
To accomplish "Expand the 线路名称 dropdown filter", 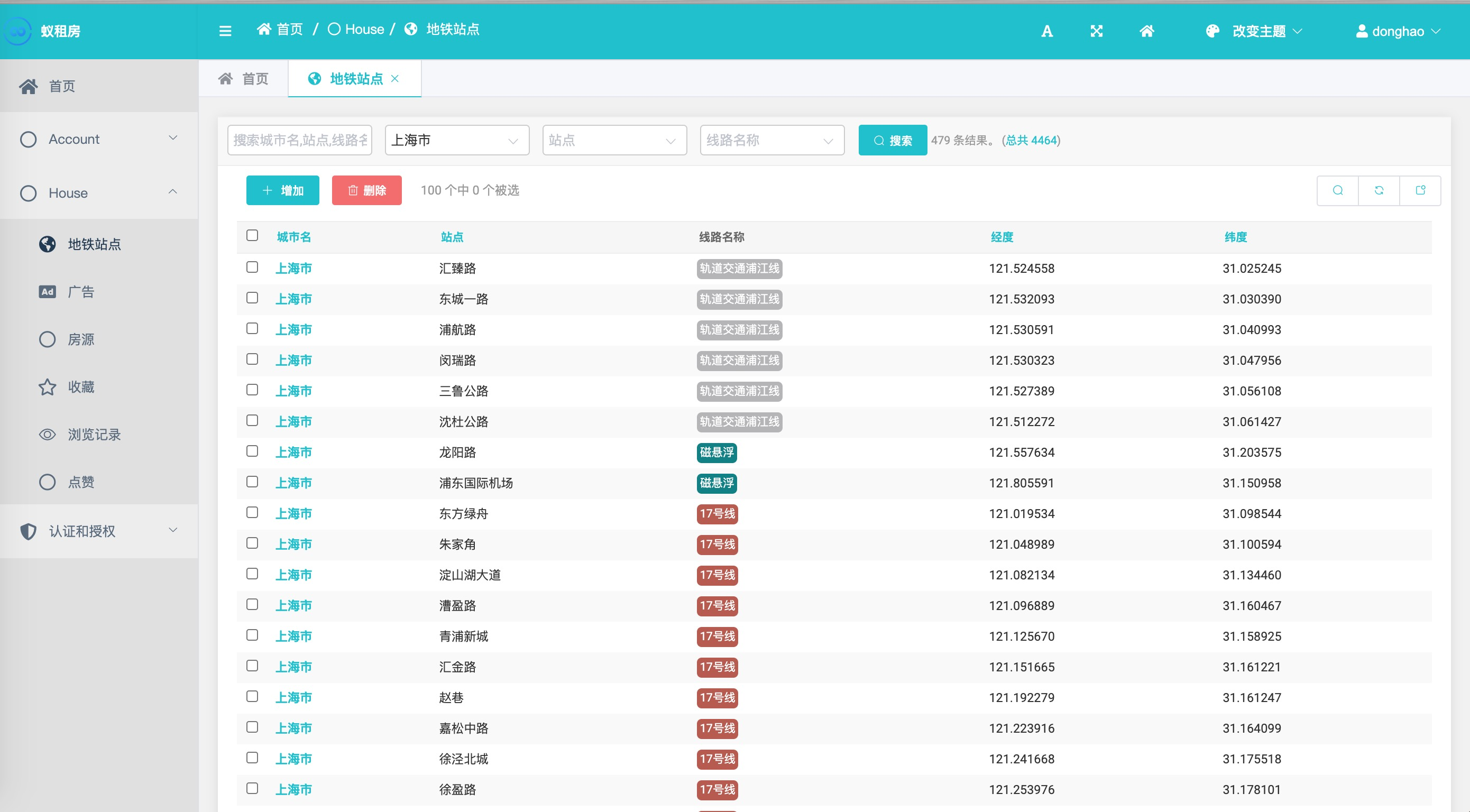I will (771, 141).
